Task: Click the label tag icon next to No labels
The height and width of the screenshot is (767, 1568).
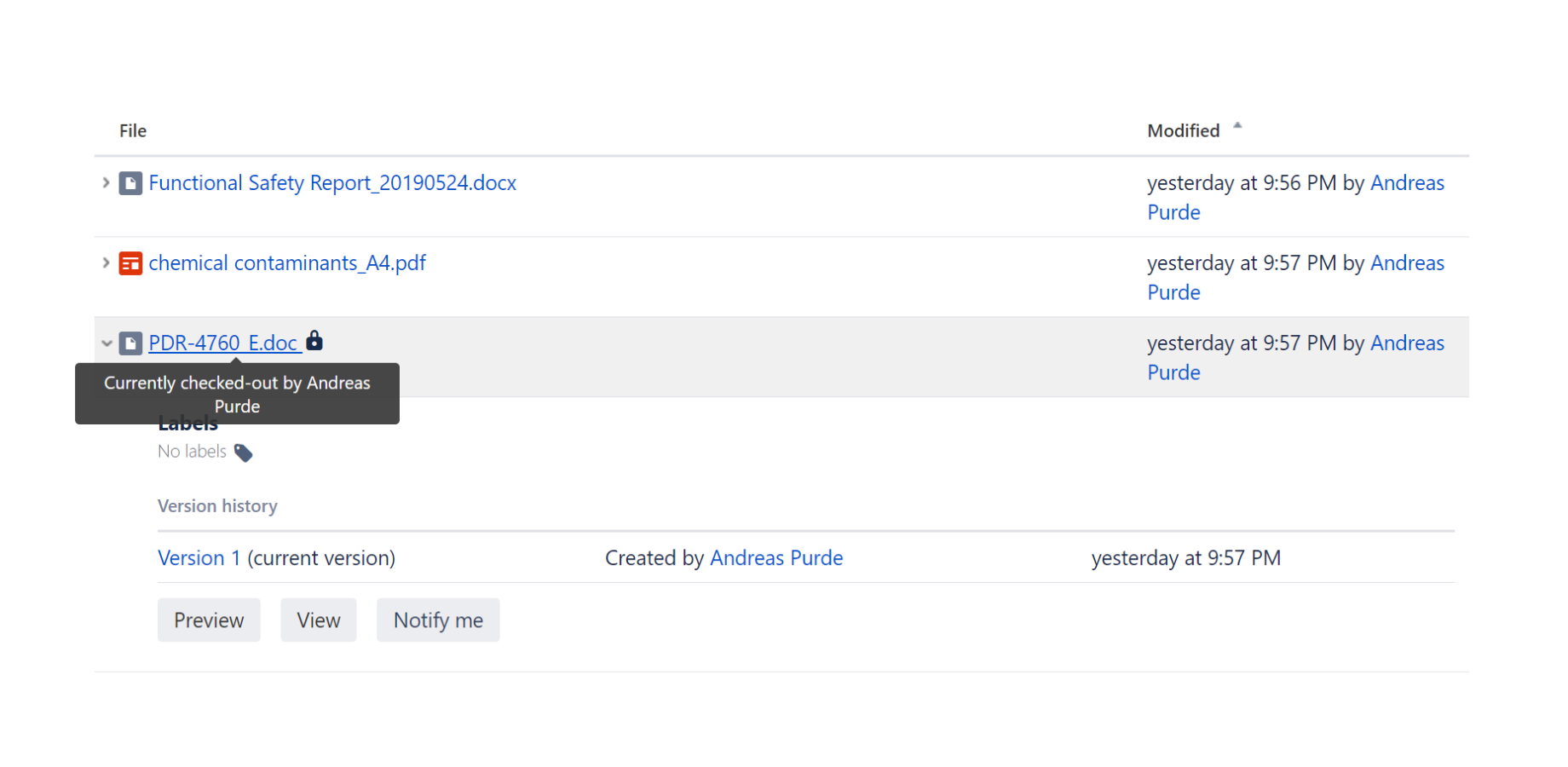Action: coord(244,453)
